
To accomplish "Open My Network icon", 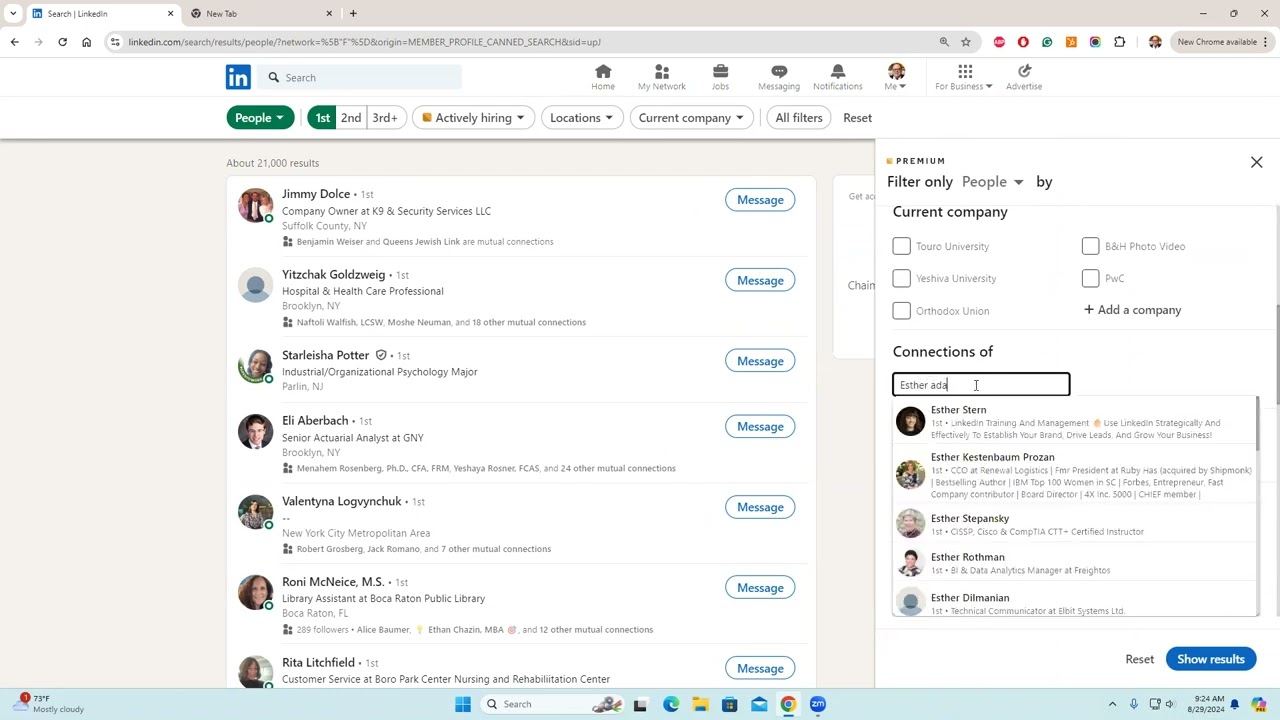I will pos(662,77).
